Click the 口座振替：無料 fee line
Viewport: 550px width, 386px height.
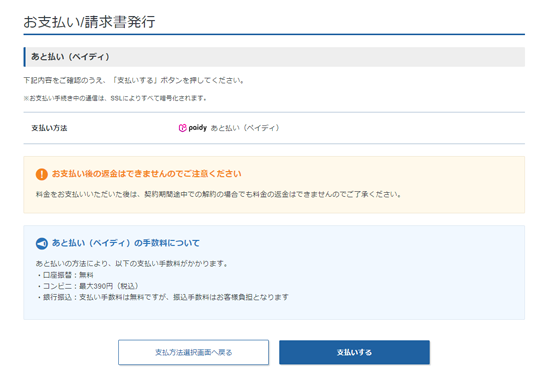65,275
